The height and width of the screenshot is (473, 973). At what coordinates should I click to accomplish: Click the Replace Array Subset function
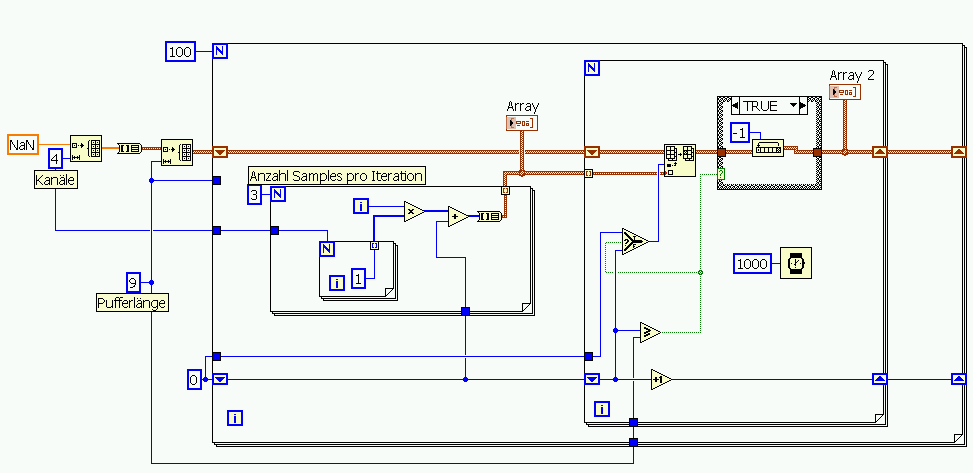tap(679, 160)
